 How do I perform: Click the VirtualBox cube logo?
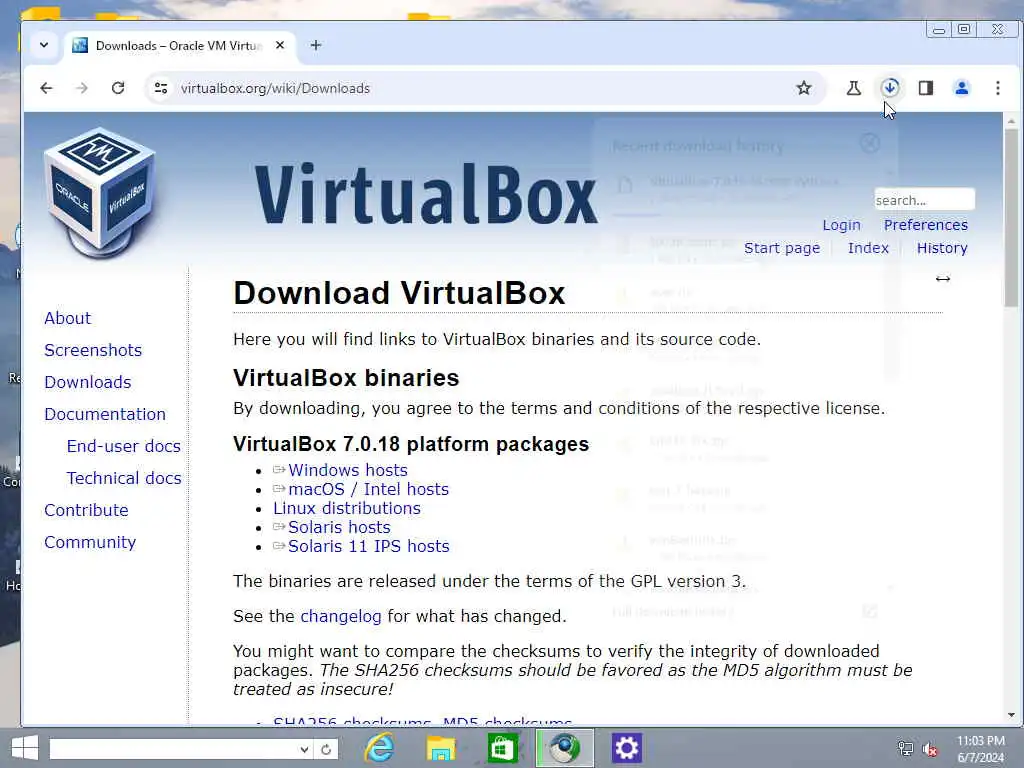click(x=99, y=193)
